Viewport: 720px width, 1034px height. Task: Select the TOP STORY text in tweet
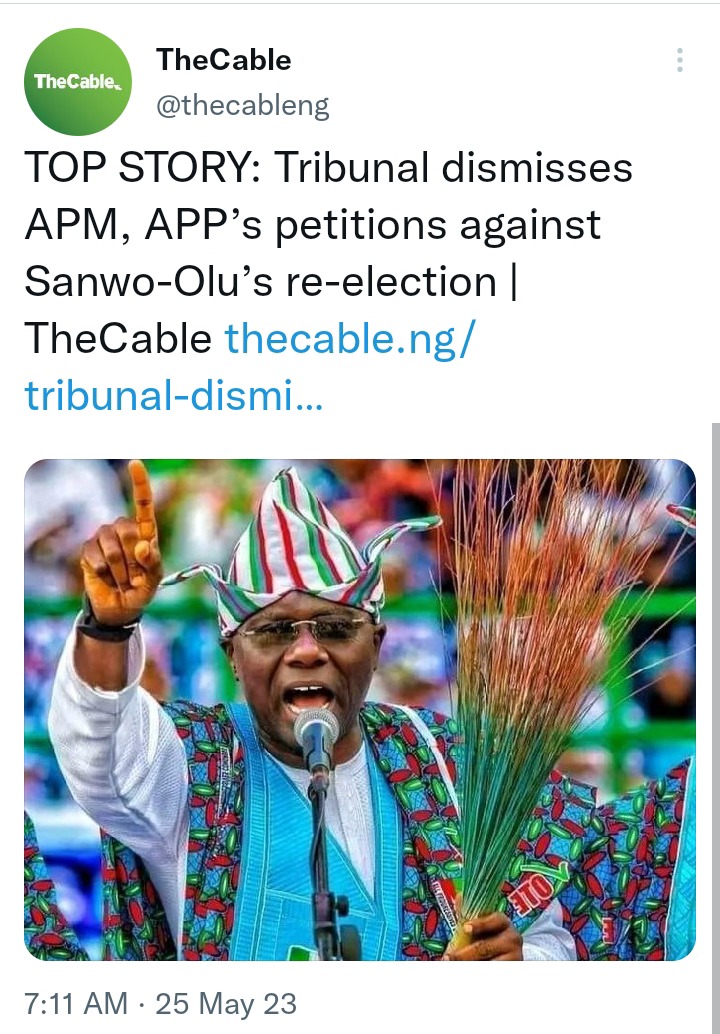pos(143,167)
